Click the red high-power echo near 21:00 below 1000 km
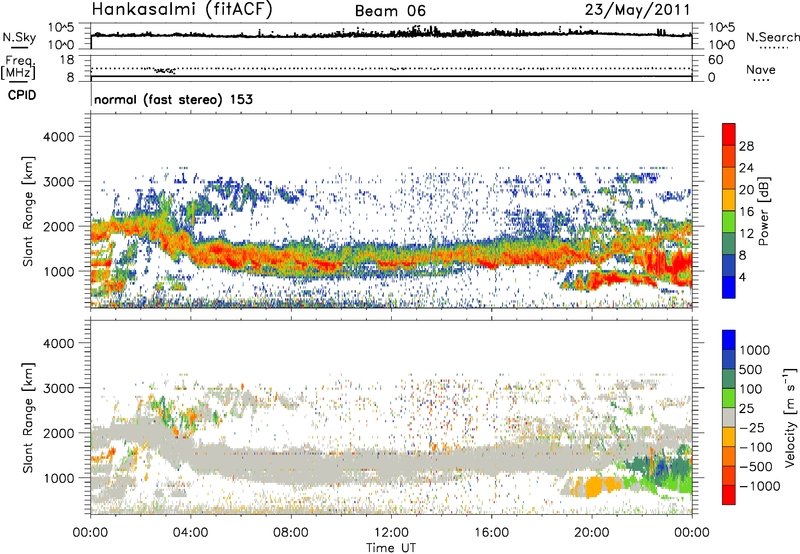Screen dimensions: 800x554 pyautogui.click(x=620, y=278)
